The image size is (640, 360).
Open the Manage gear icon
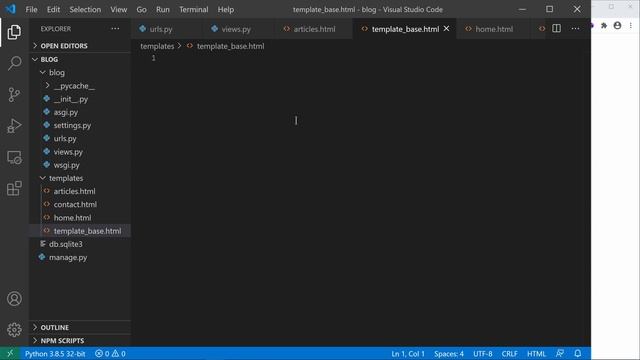[14, 330]
